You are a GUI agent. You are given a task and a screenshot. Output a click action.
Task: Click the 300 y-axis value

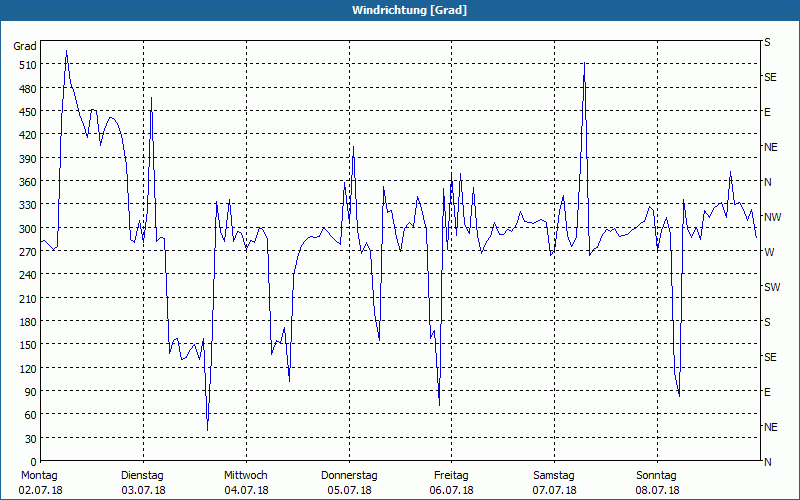pos(28,229)
